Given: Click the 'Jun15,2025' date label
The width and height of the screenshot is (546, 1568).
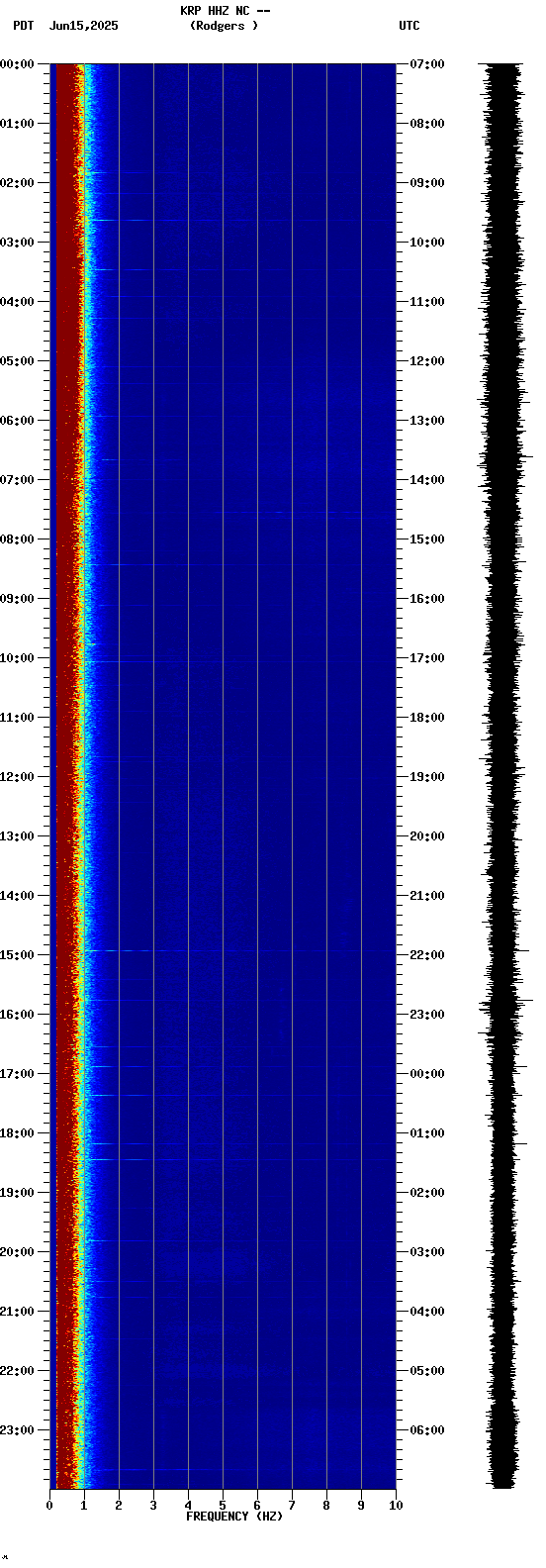Looking at the screenshot, I should pos(83,26).
